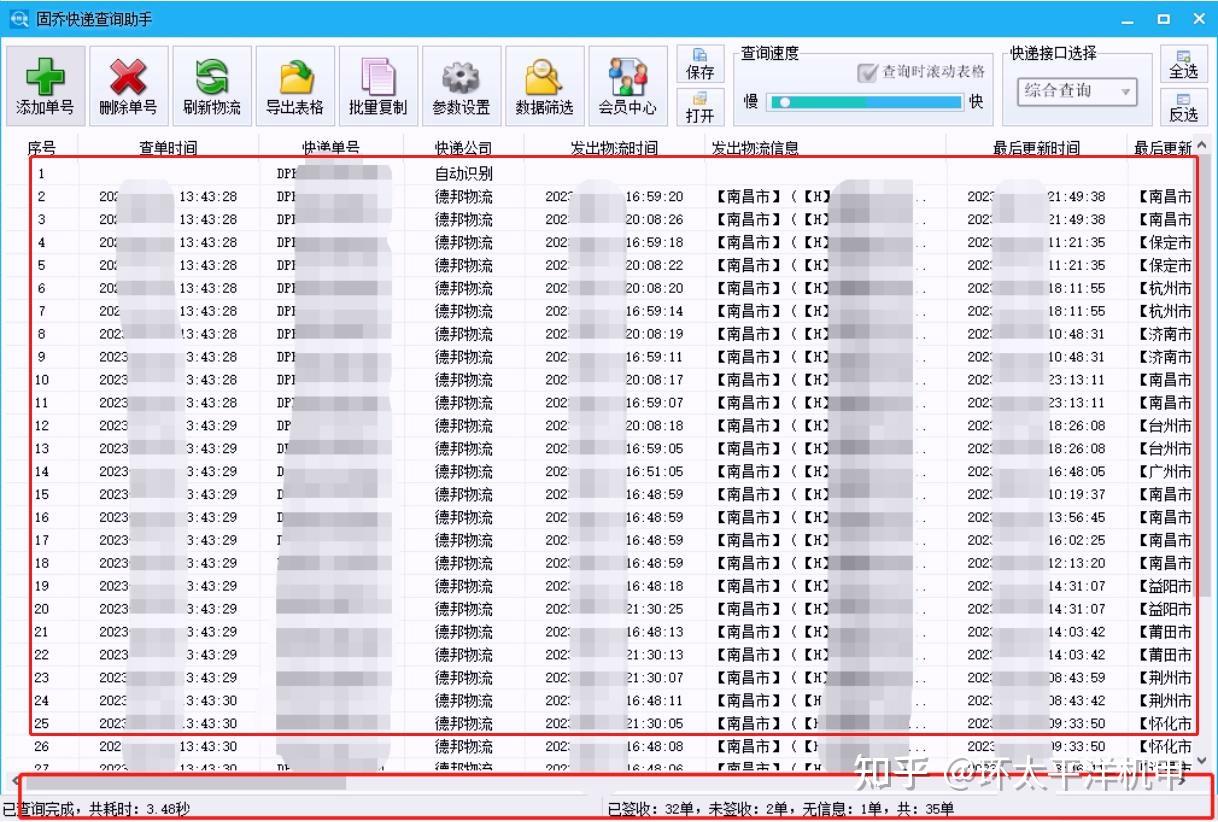Click 德邦物流 in row 26
This screenshot has width=1218, height=822.
463,748
